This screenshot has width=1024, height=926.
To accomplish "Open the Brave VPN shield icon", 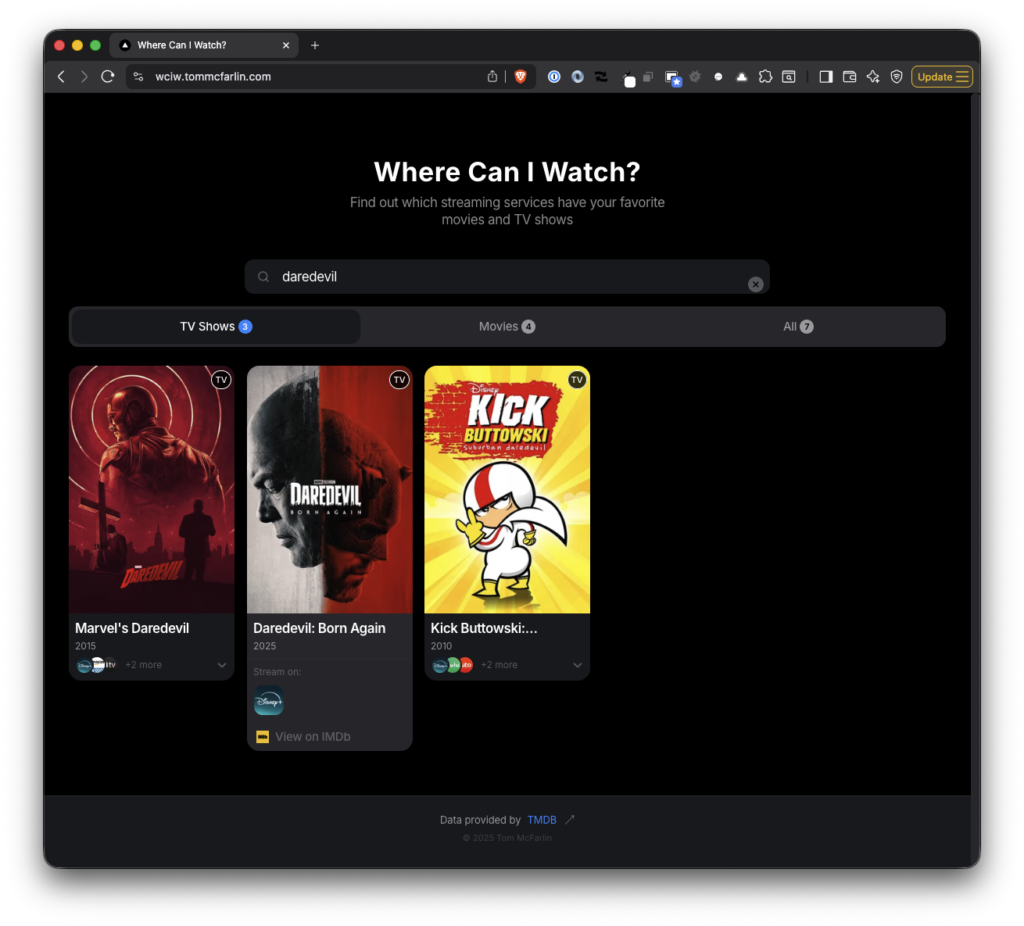I will 896,77.
